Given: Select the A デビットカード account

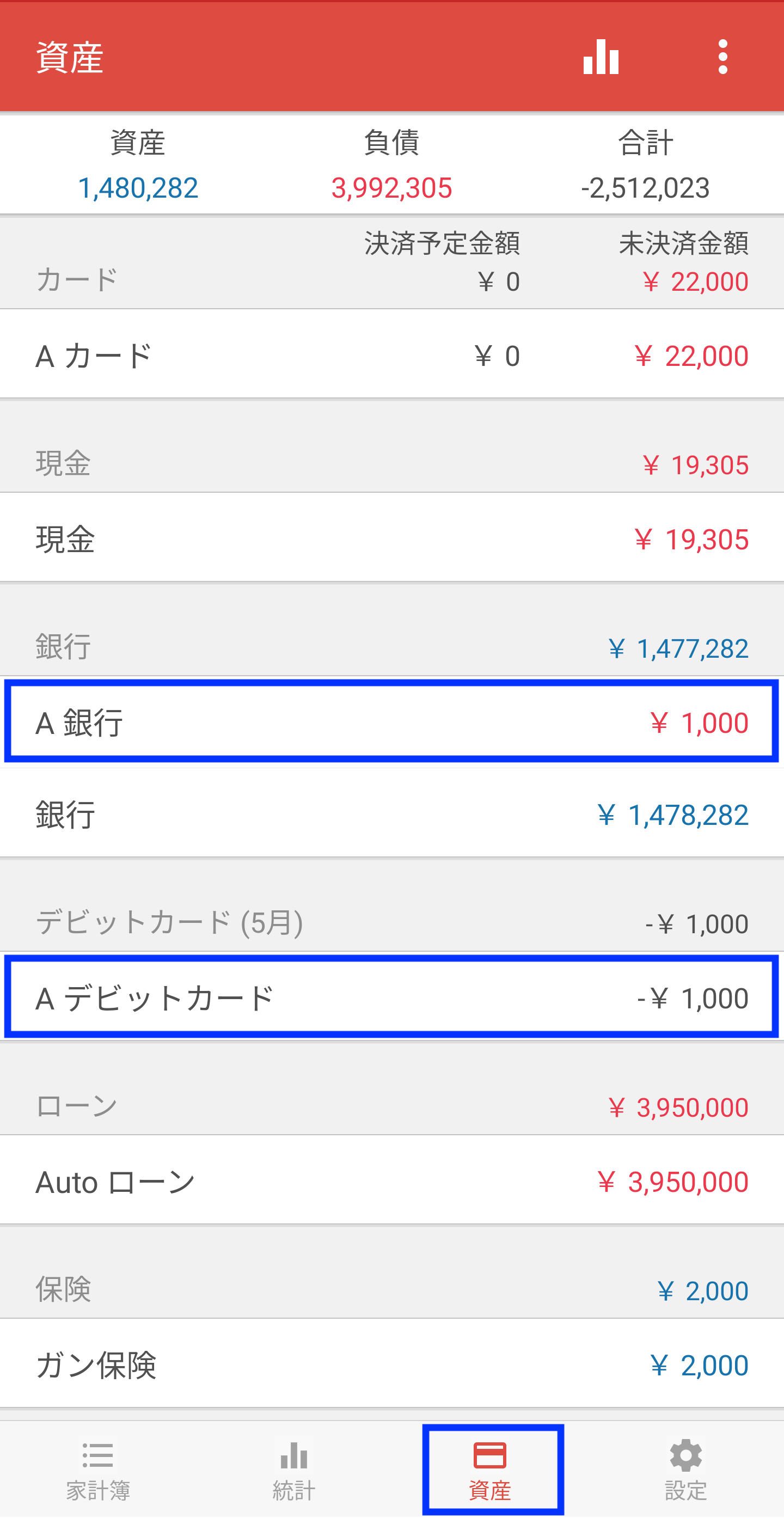Looking at the screenshot, I should click(x=391, y=996).
